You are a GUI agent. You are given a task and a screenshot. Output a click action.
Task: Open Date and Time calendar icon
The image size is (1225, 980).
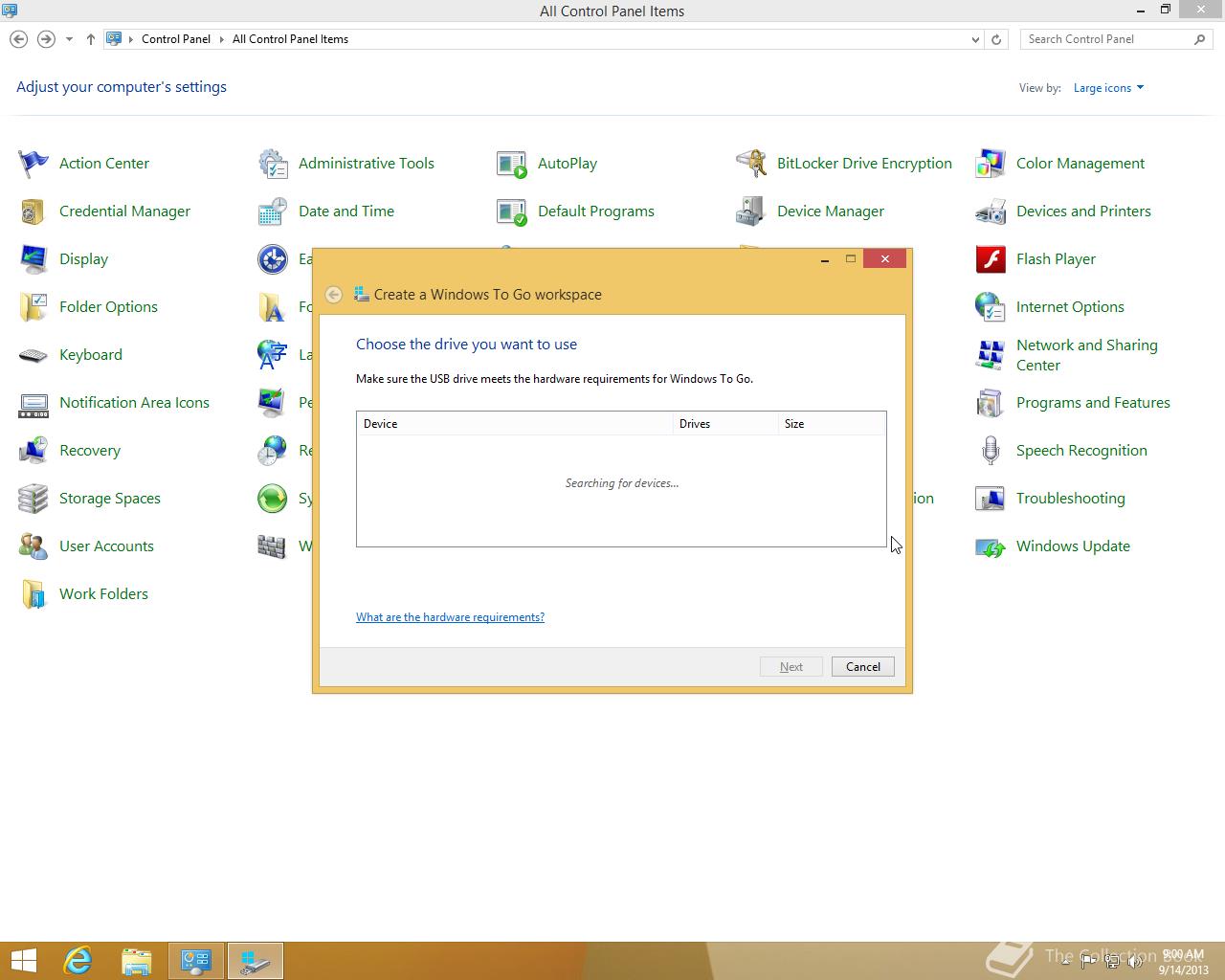[273, 212]
